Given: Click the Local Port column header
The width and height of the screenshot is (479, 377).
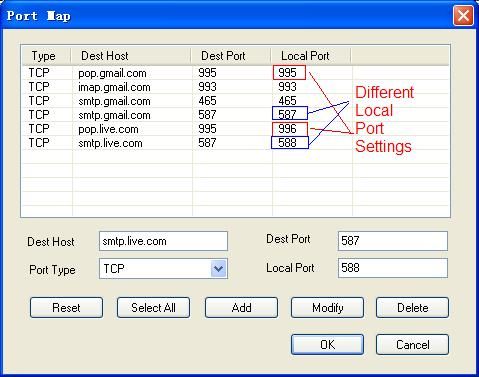Looking at the screenshot, I should tap(311, 56).
